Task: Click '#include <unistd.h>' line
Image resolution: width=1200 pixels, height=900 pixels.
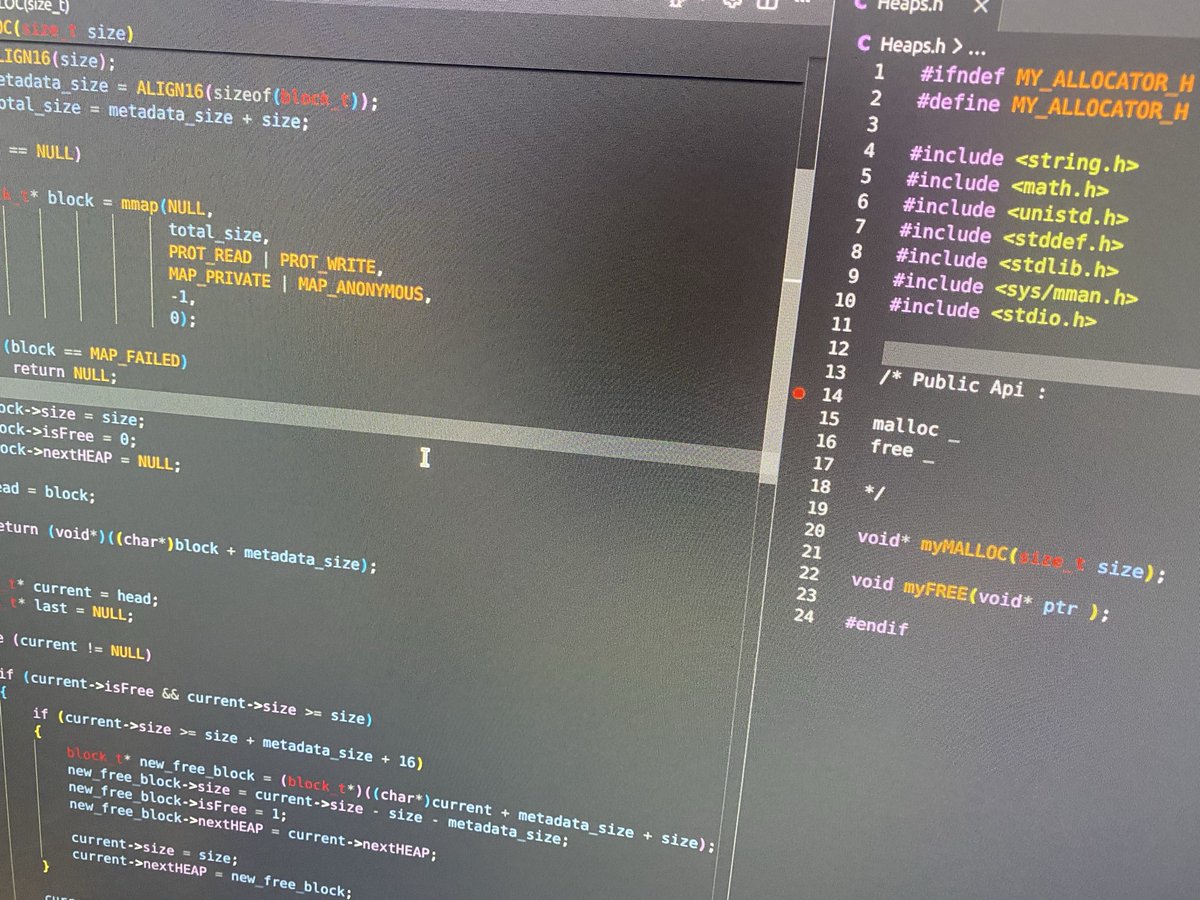Action: click(x=1014, y=212)
